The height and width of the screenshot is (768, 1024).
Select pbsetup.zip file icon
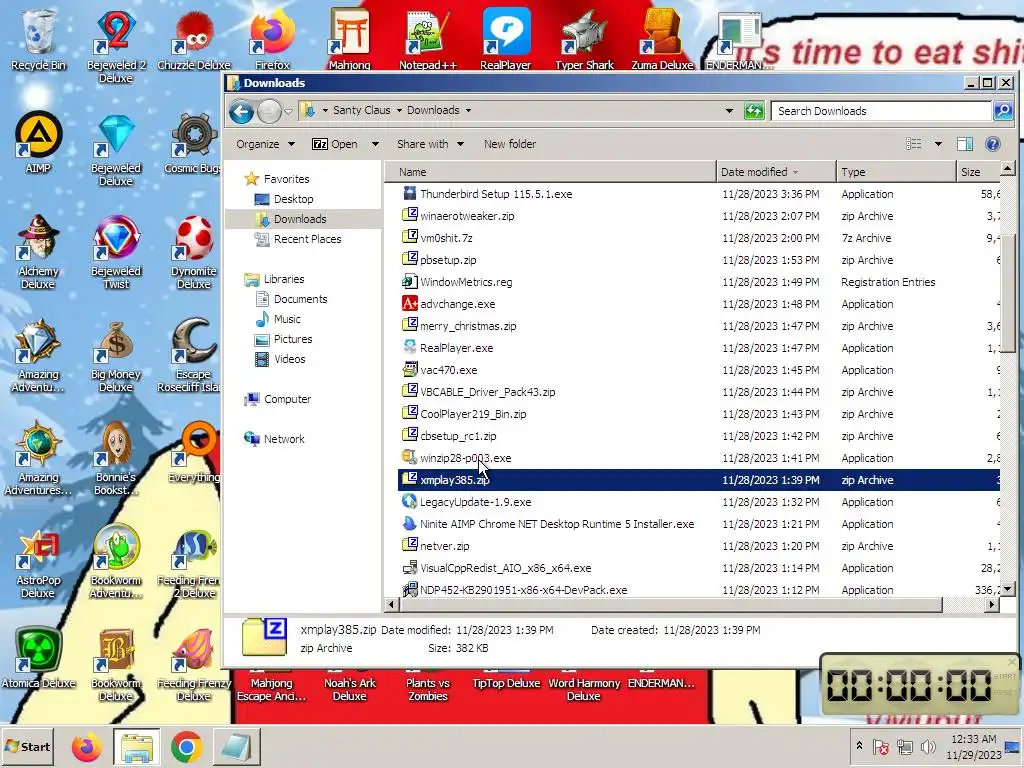(409, 259)
